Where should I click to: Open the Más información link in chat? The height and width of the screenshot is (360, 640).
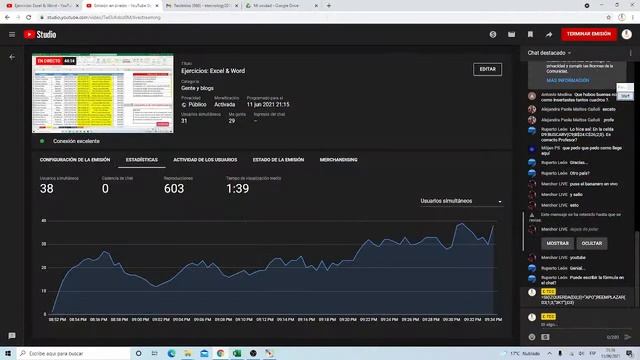tap(568, 81)
